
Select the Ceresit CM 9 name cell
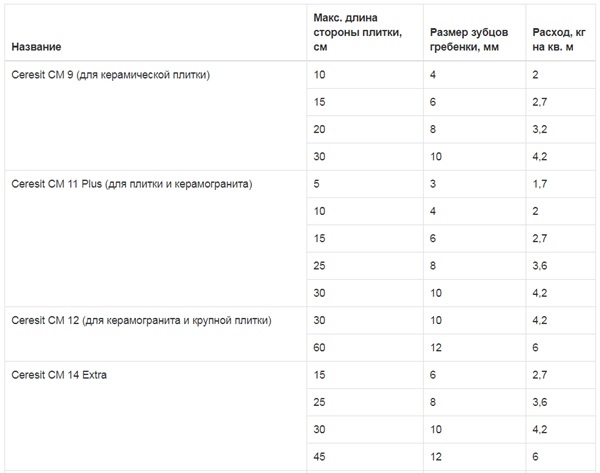coord(111,75)
